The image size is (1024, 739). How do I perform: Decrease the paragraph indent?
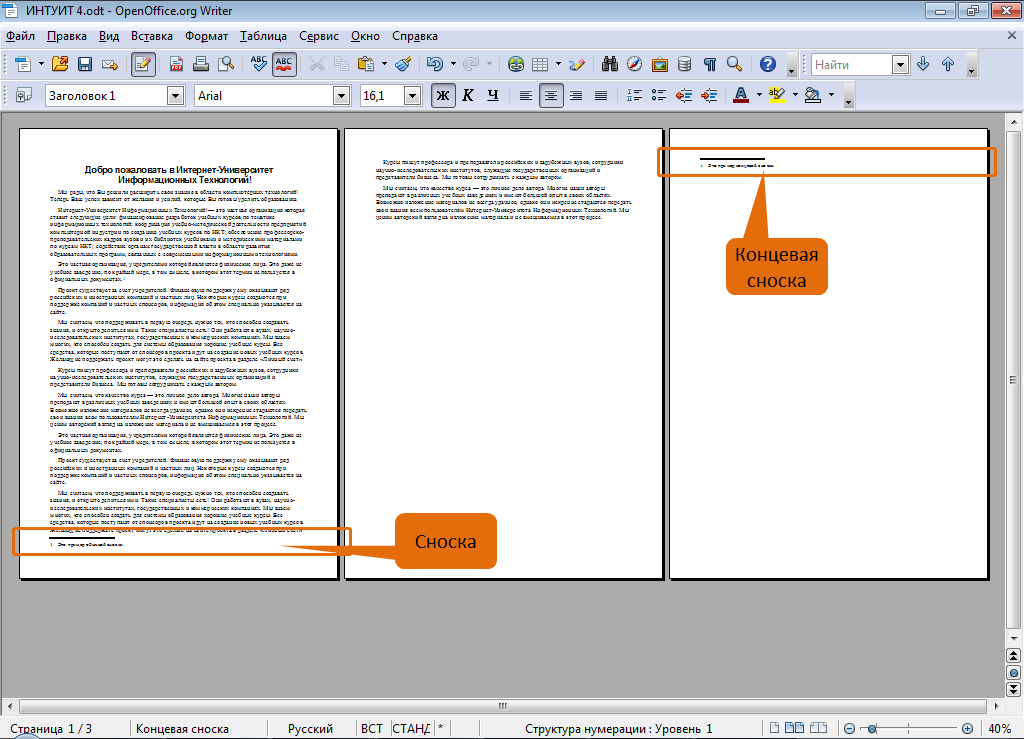[684, 96]
